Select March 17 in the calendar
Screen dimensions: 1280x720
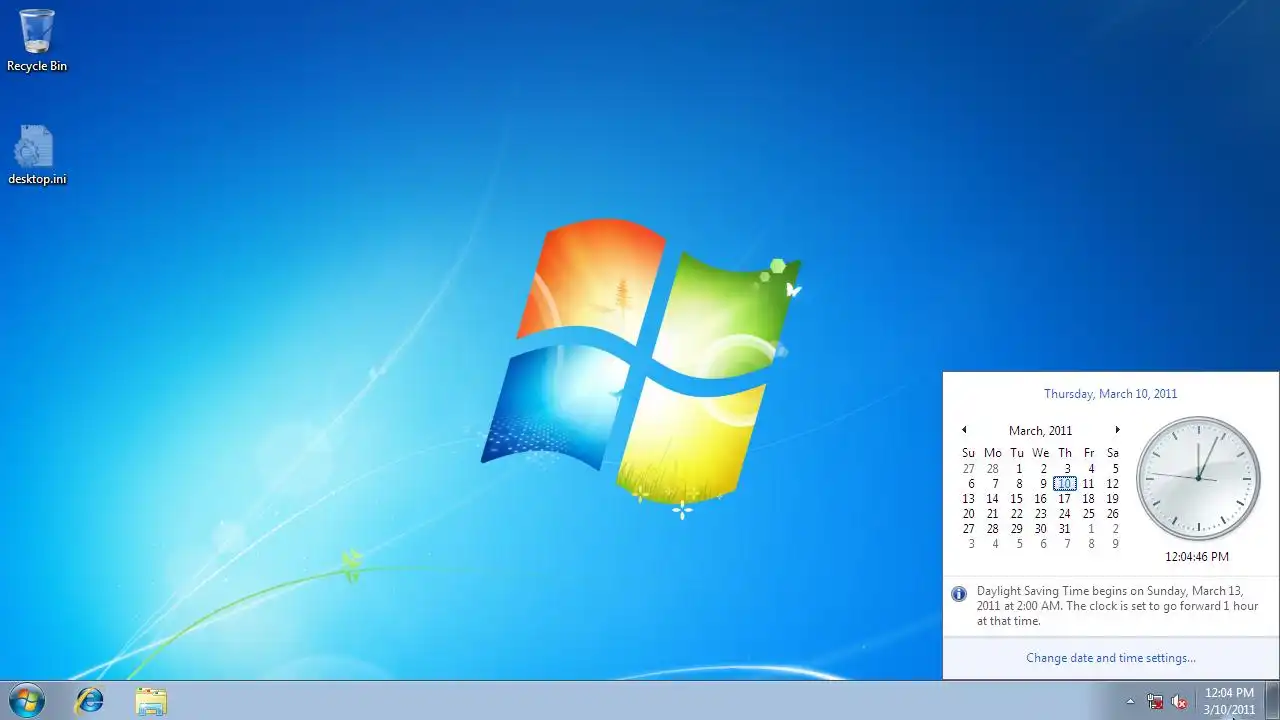(1064, 499)
